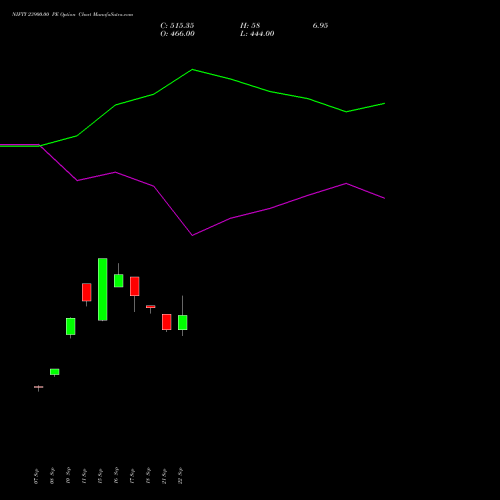The image size is (500, 500).
Task: Click the open value O: 466.00
Action: click(x=177, y=34)
